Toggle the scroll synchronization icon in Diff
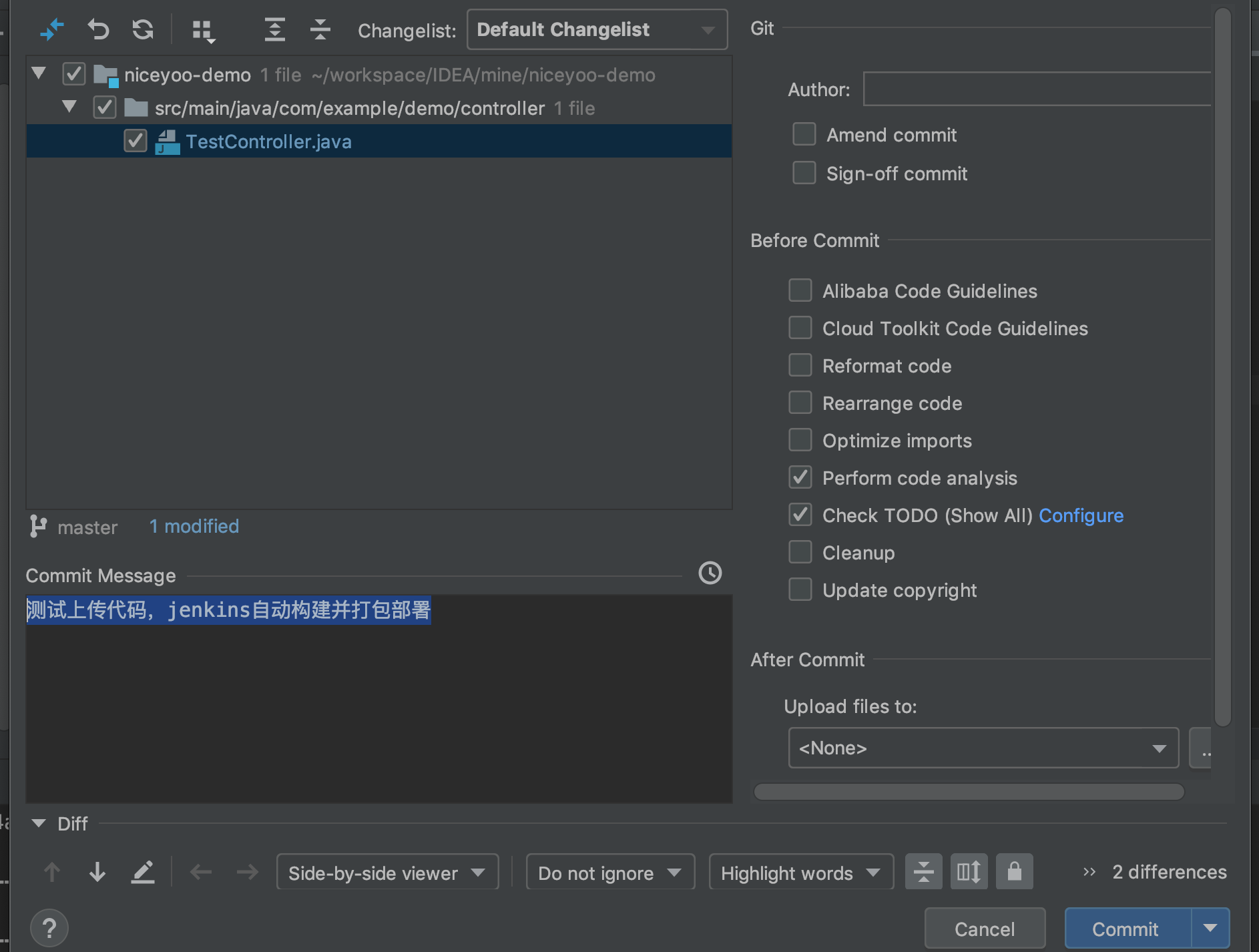 [x=969, y=871]
